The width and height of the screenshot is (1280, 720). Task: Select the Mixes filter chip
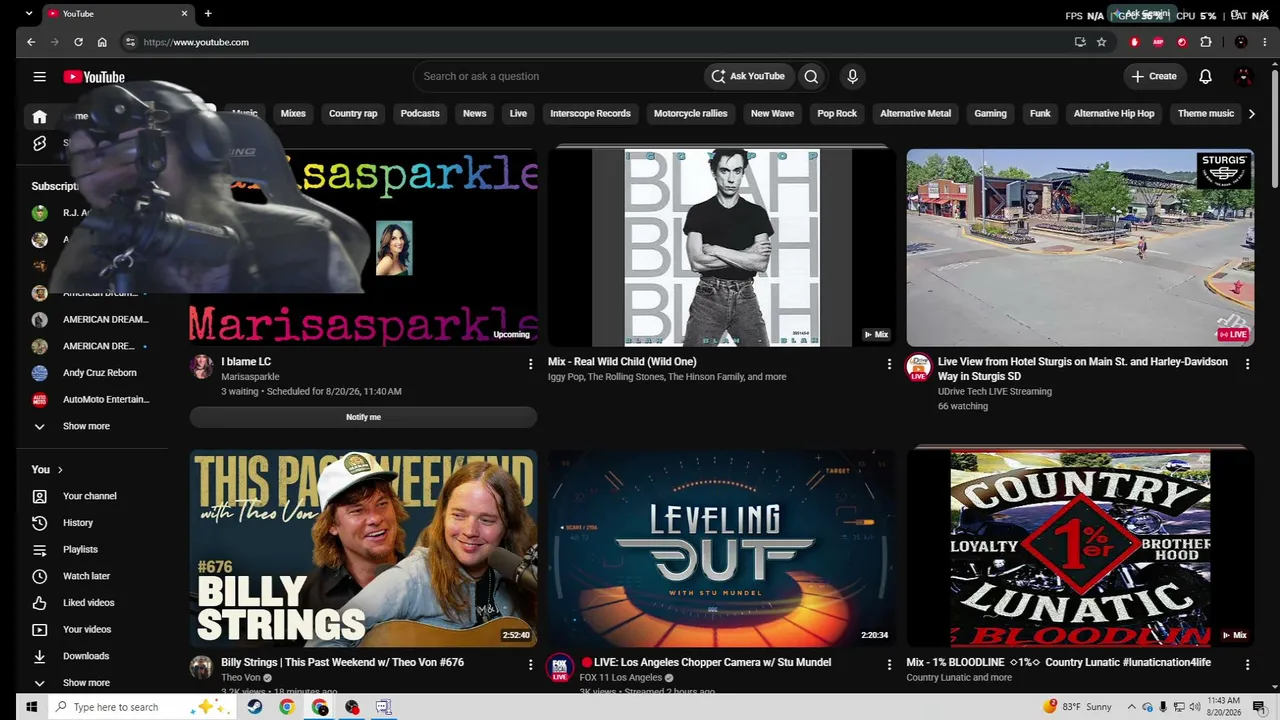click(293, 114)
